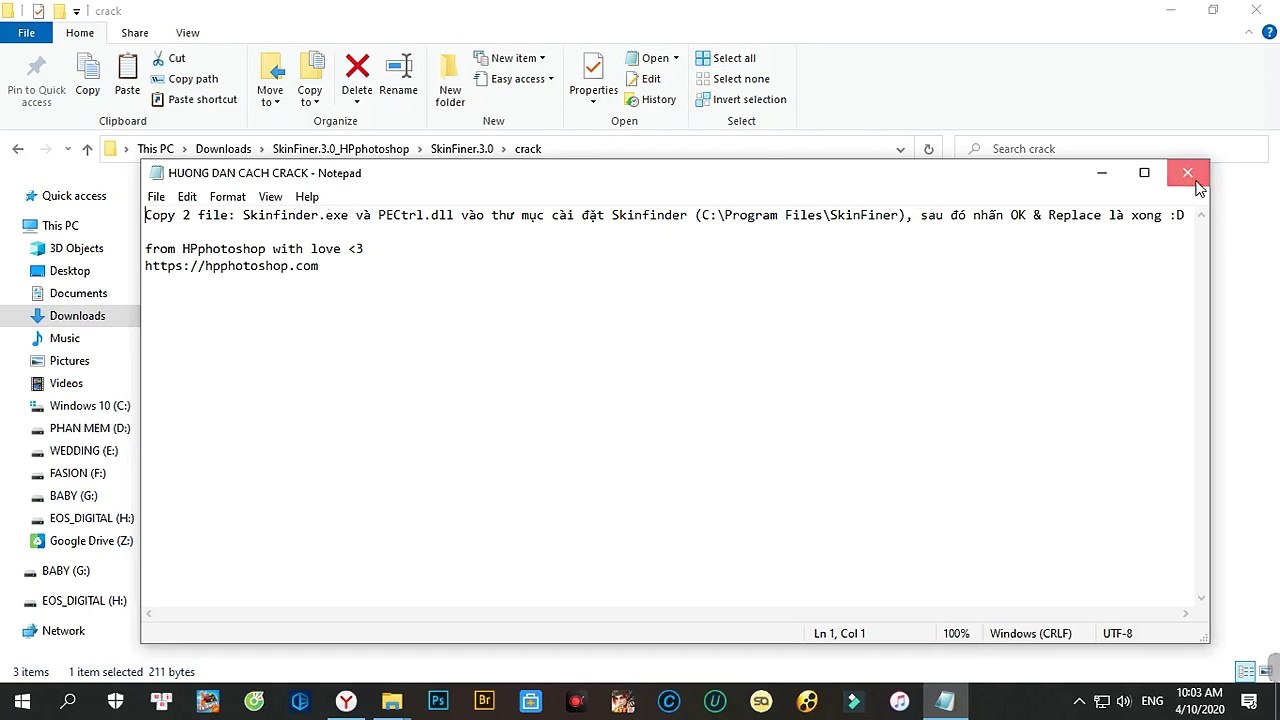Image resolution: width=1280 pixels, height=720 pixels.
Task: Go up one folder level arrow
Action: click(x=87, y=149)
